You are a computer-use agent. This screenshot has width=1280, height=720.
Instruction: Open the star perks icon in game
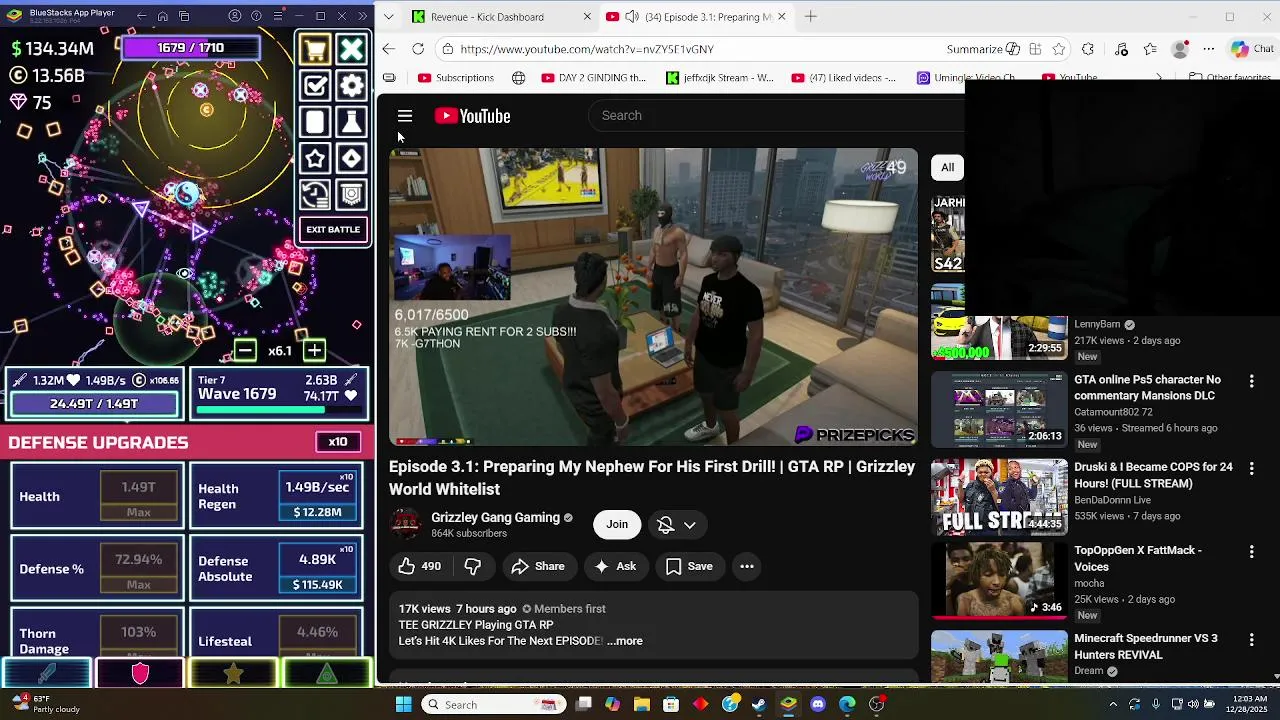(x=315, y=158)
